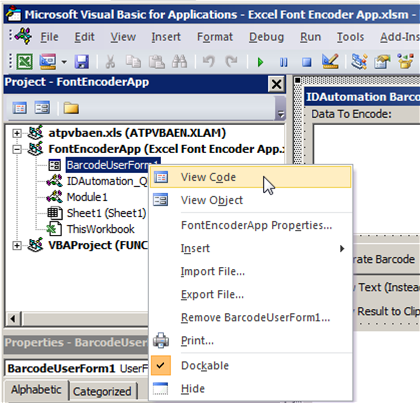Screen dimensions: 420x403
Task: Open the Run menu
Action: [310, 37]
